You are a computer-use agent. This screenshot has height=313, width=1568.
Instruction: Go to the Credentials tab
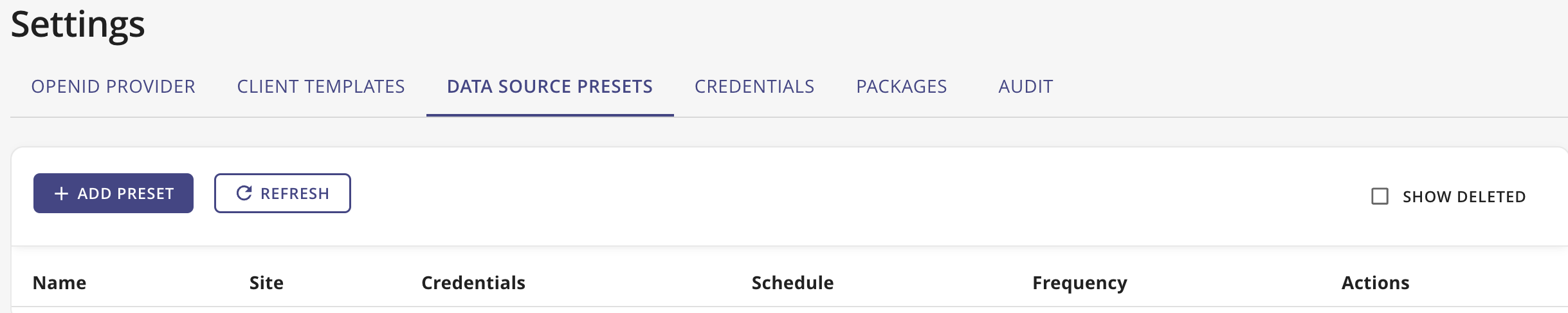tap(754, 86)
